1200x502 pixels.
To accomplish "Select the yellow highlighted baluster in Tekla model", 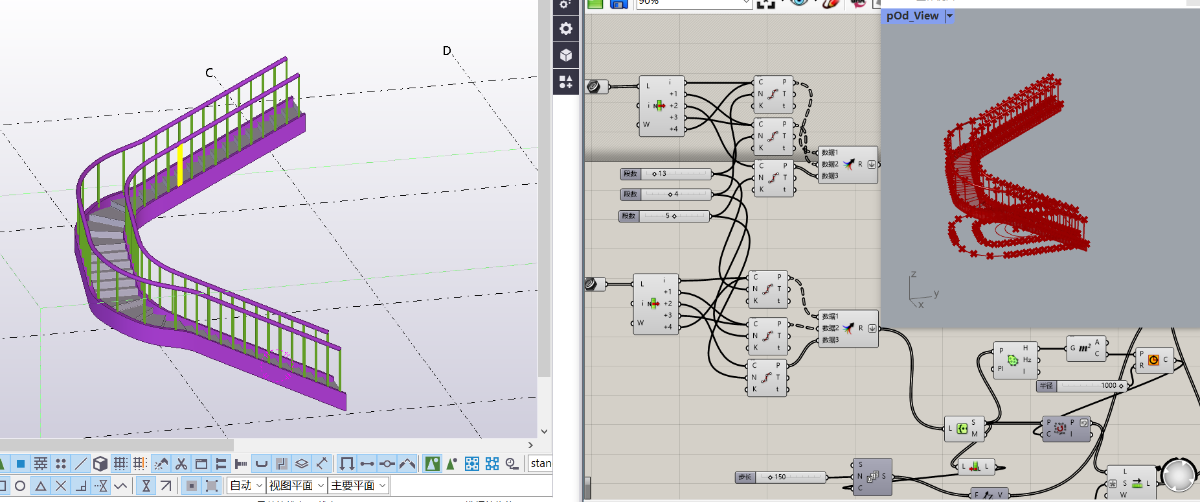I will click(180, 166).
